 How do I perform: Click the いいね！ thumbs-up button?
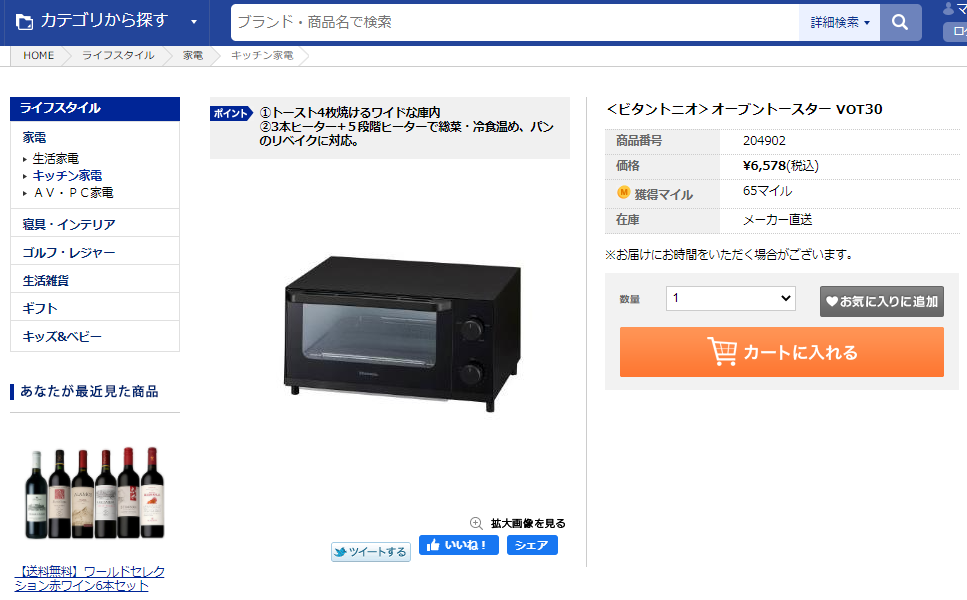[x=458, y=545]
